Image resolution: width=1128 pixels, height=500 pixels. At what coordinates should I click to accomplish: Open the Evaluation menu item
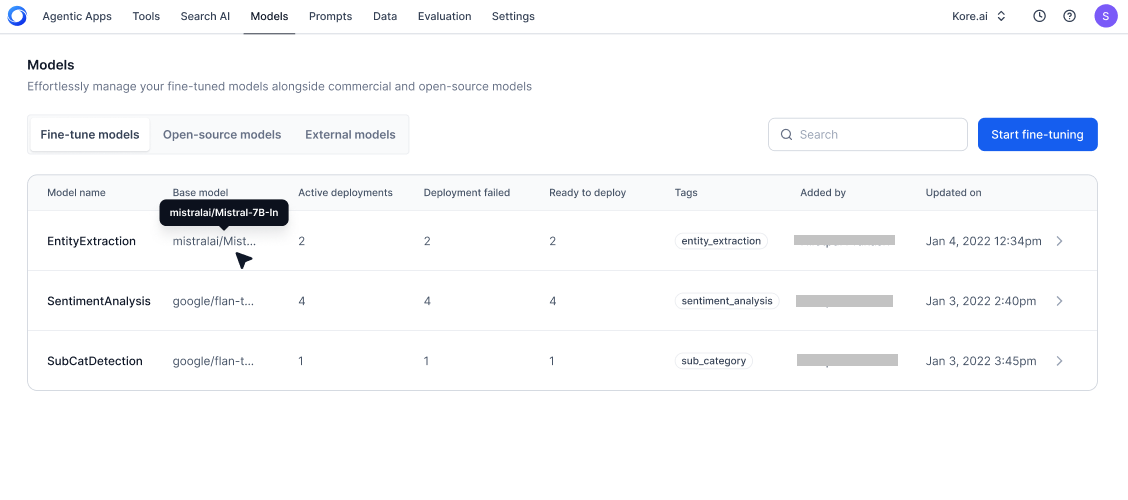coord(444,16)
